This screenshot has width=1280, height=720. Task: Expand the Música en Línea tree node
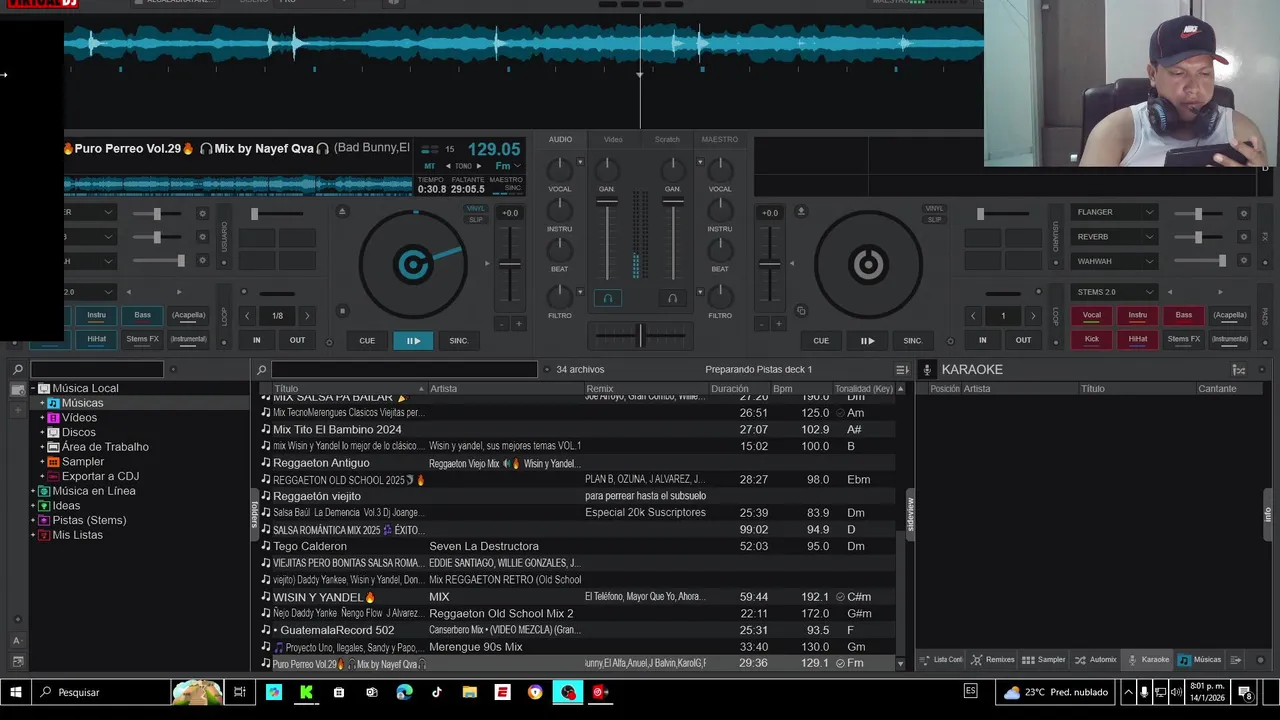coord(33,491)
